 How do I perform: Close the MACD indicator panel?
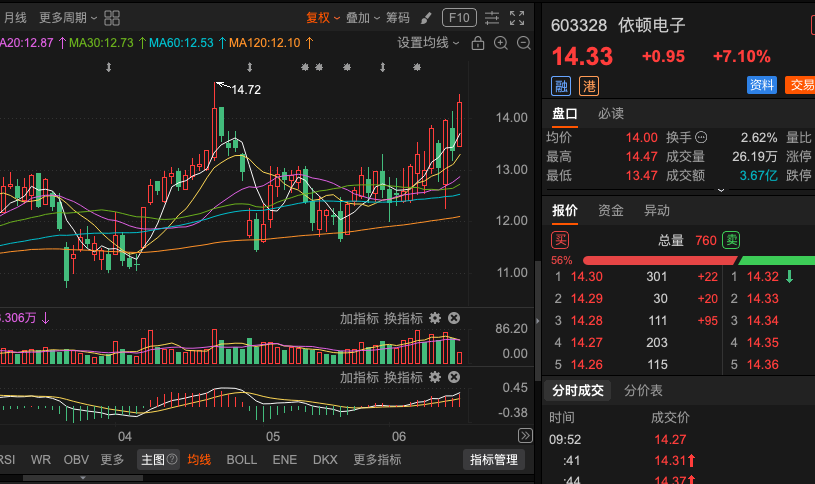click(x=454, y=377)
